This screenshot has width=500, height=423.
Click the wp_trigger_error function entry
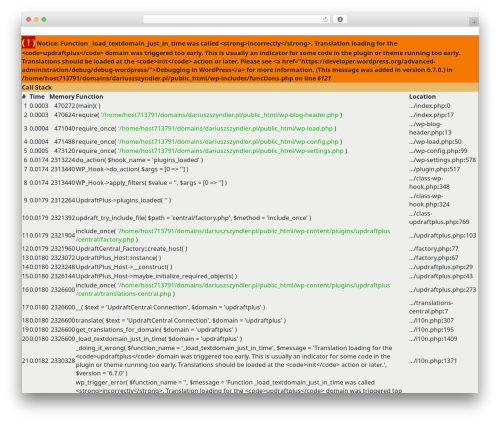pyautogui.click(x=239, y=386)
